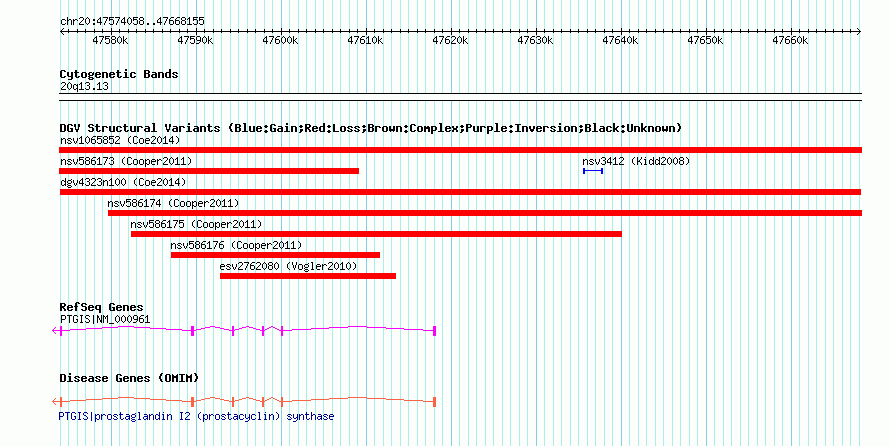This screenshot has width=890, height=446.
Task: Select the nsv586175 (Cooper2011) red bar
Action: 376,234
